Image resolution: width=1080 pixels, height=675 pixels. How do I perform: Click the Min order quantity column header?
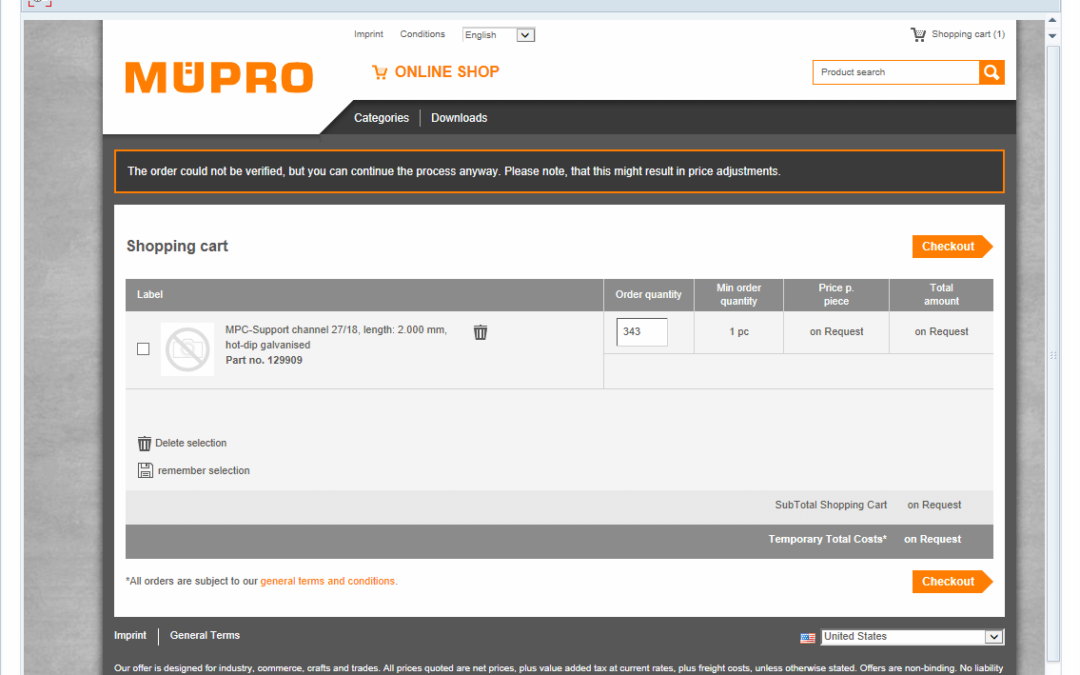738,295
